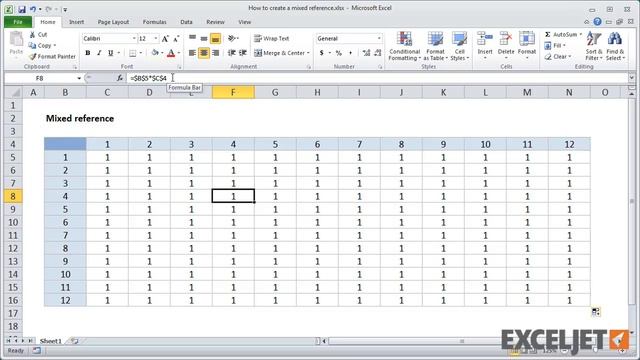640x360 pixels.
Task: Click the Orientation text angle icon
Action: pos(232,38)
